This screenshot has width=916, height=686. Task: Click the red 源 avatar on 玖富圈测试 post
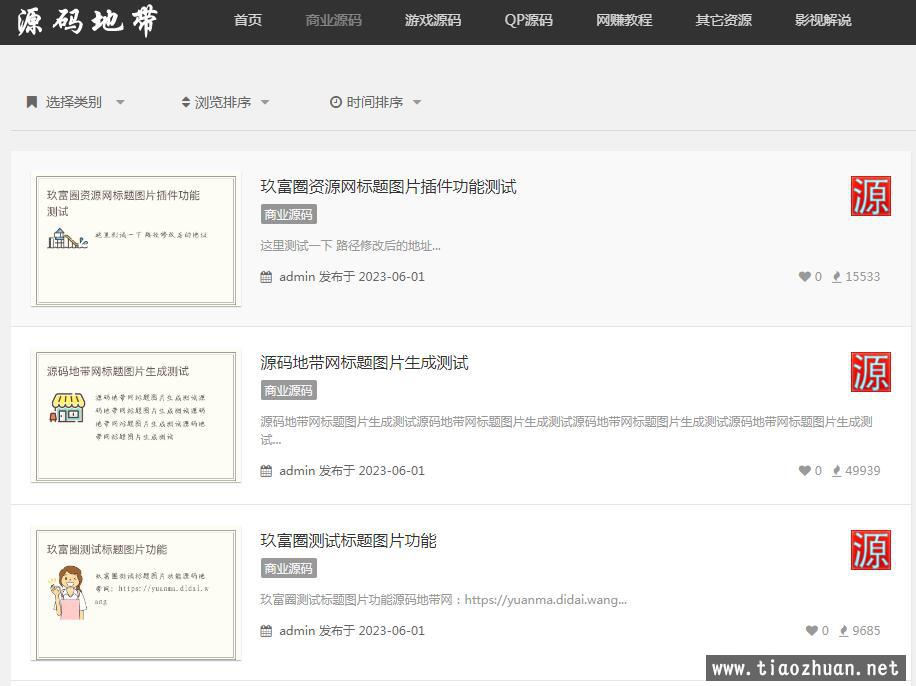pos(870,550)
